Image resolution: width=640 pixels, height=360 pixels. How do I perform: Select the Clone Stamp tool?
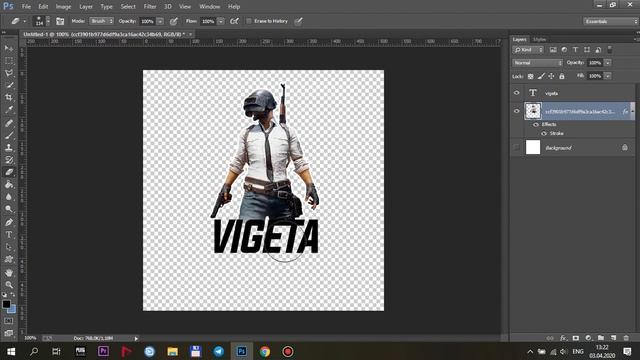(x=9, y=147)
